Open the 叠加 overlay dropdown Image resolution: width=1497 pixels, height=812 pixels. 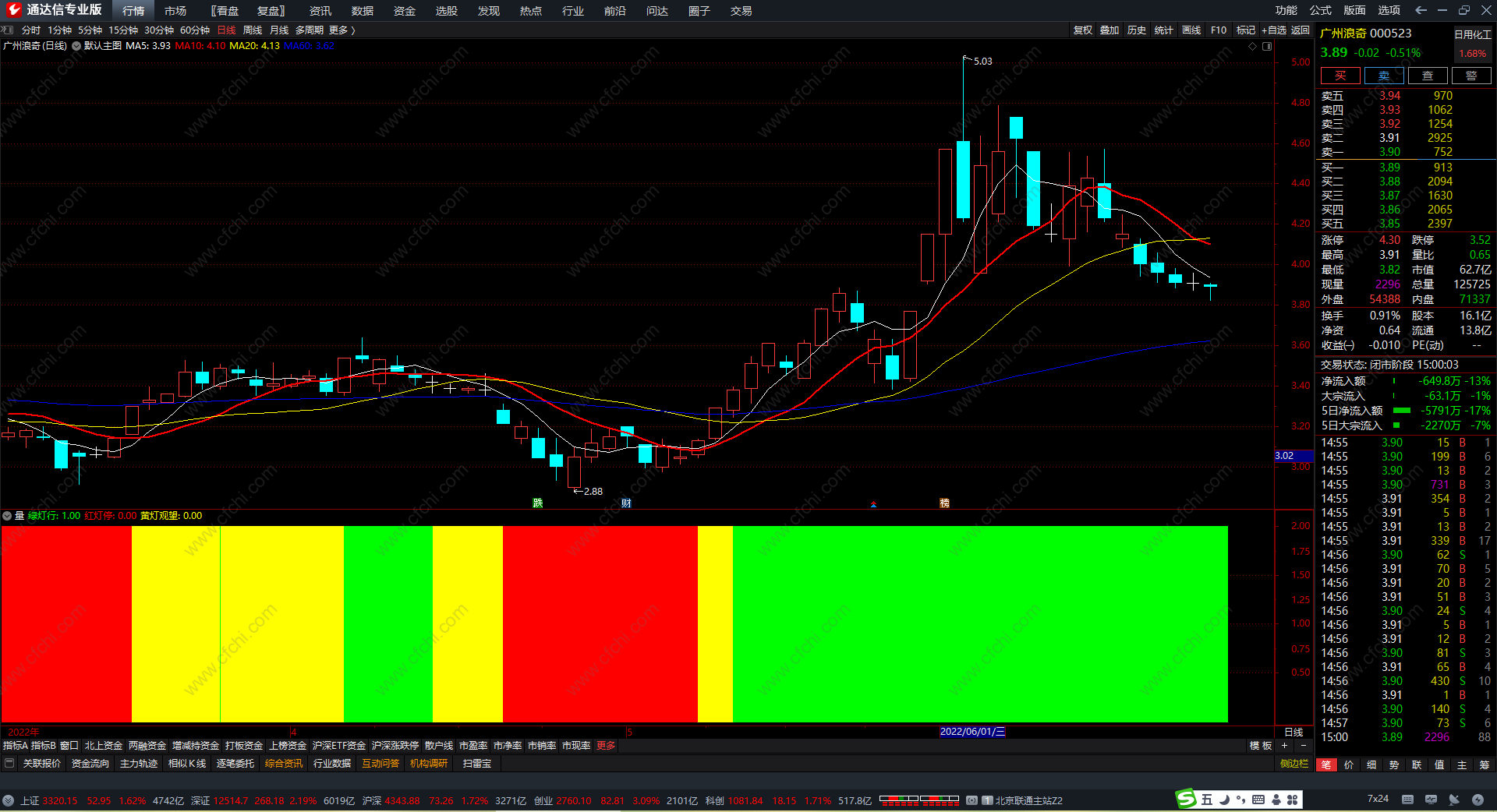click(1109, 30)
